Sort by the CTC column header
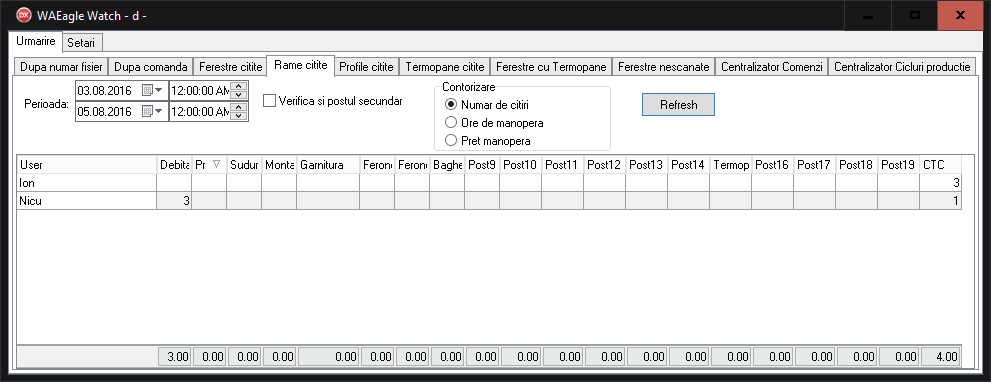991x382 pixels. point(941,164)
